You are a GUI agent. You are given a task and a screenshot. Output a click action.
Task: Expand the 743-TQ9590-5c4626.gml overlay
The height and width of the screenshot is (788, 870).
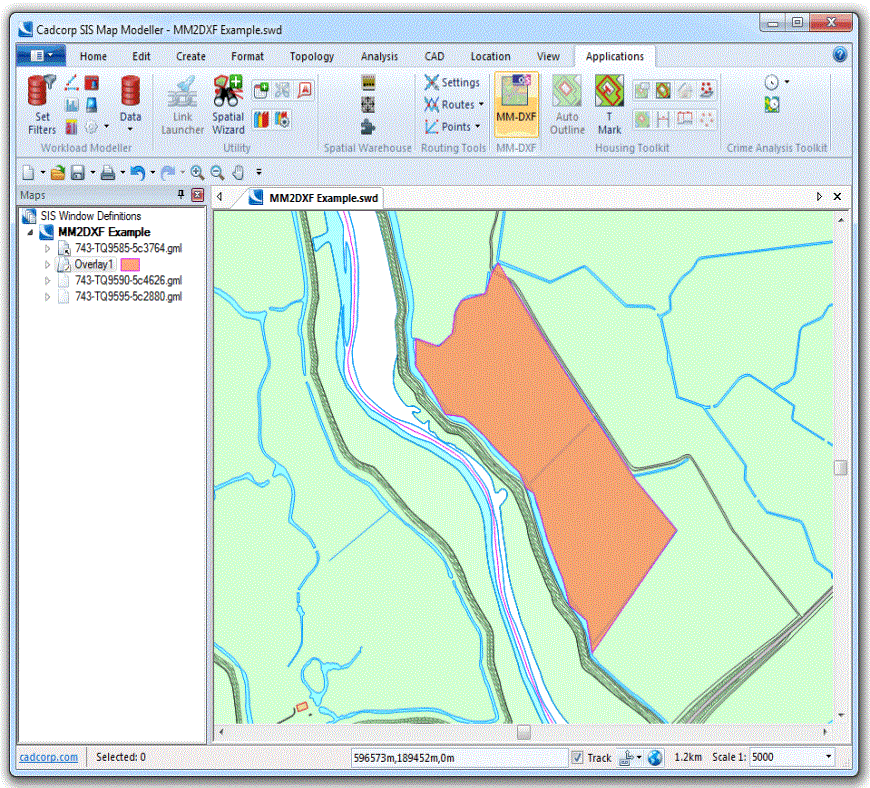(48, 281)
